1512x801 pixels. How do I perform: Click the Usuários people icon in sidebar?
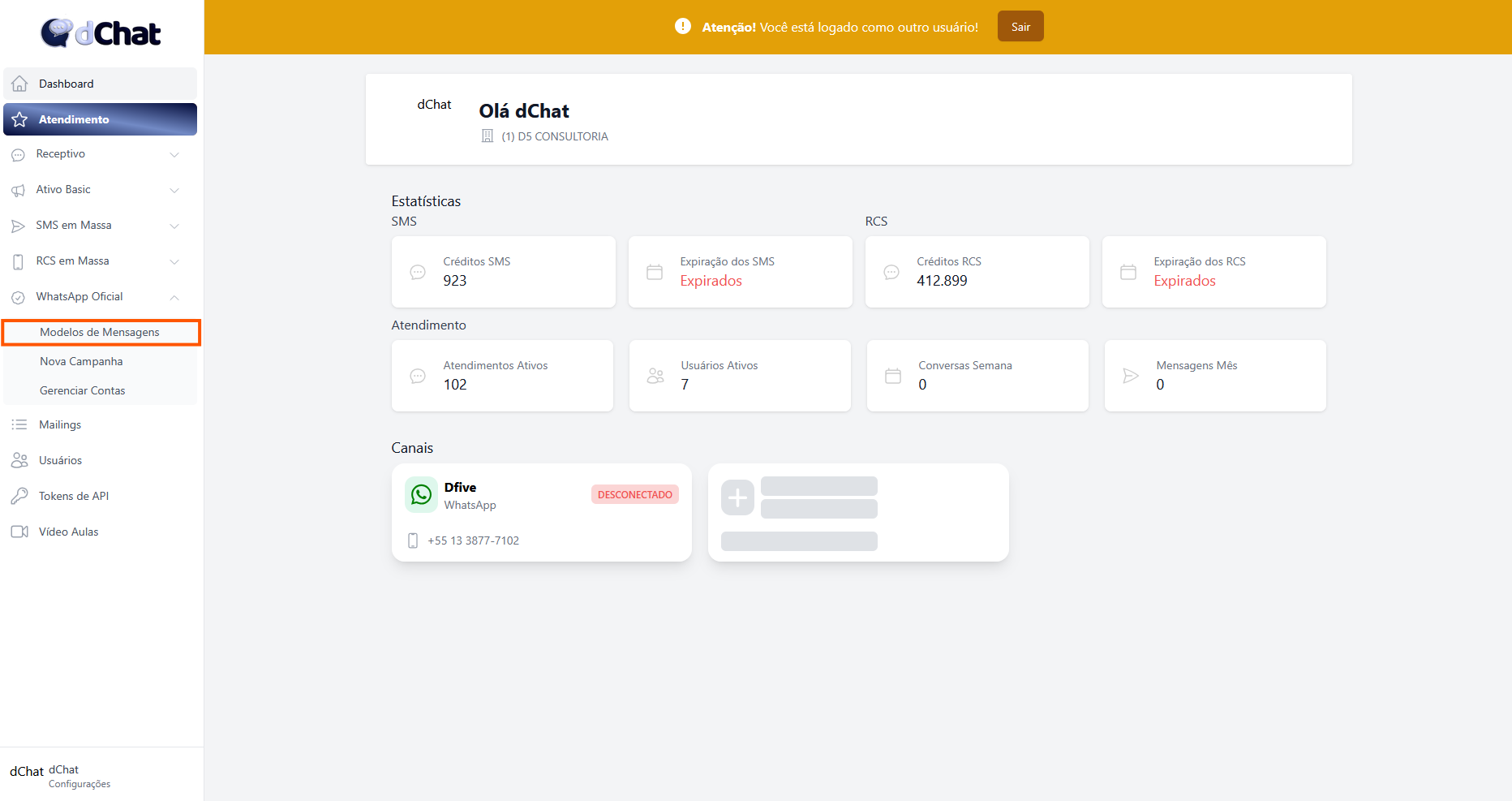pos(19,460)
